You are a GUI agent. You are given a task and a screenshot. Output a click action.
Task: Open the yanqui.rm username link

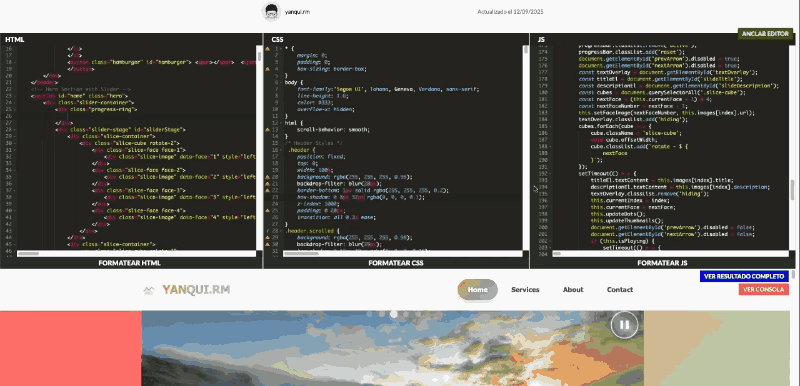[x=297, y=12]
